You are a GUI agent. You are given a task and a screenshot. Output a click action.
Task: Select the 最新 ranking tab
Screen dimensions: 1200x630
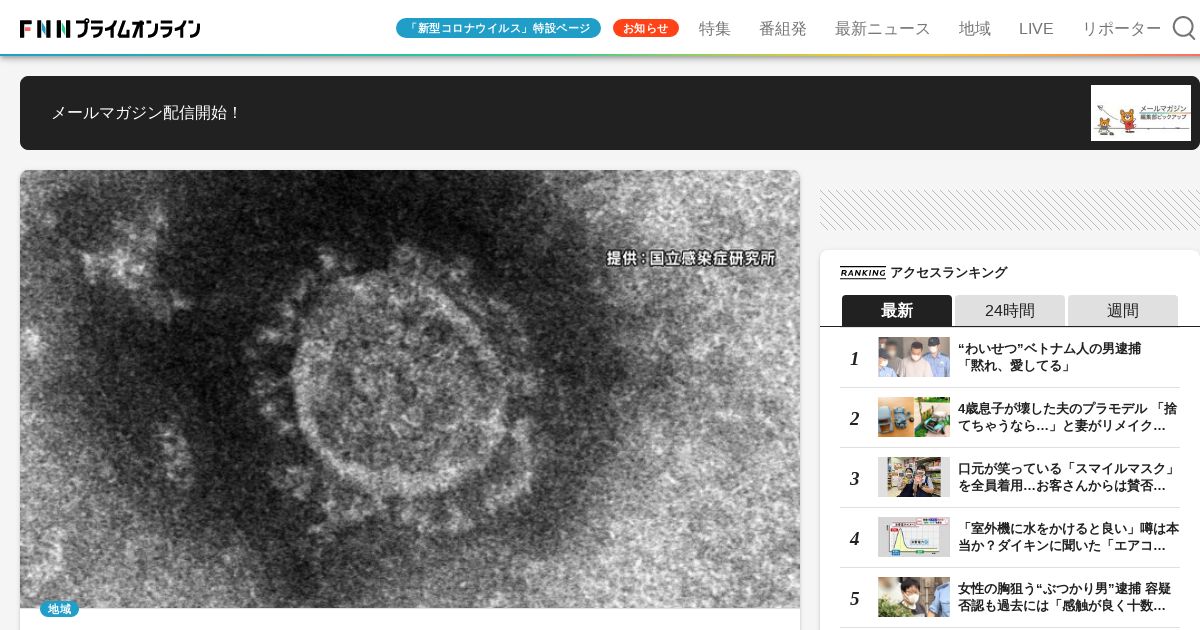click(897, 310)
